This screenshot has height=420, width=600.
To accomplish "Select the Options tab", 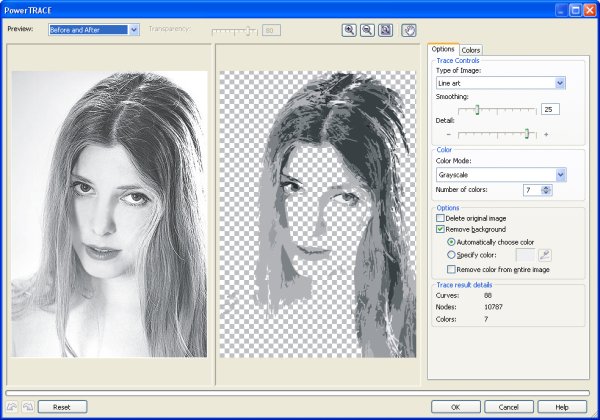I will coord(443,49).
